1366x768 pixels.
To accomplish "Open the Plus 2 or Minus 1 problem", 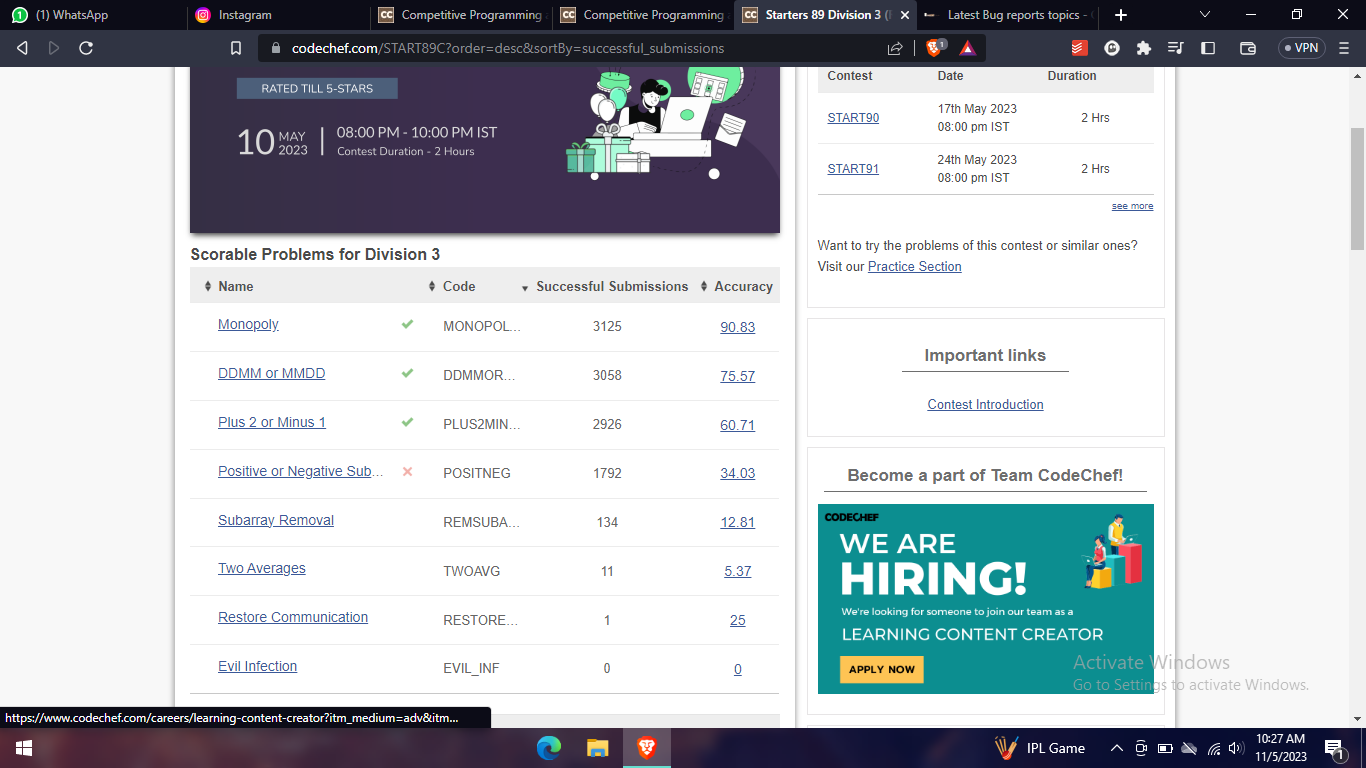I will coord(272,422).
